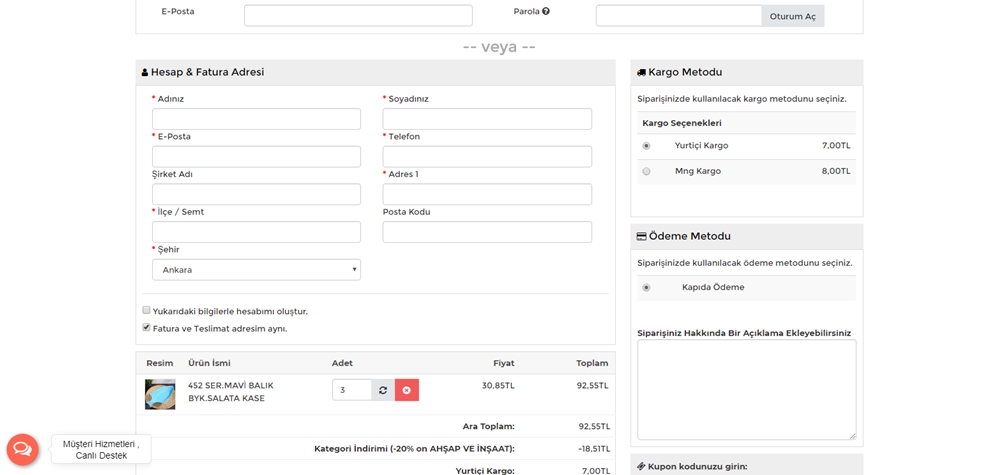Select Kapıda Ödeme payment method

pyautogui.click(x=646, y=288)
